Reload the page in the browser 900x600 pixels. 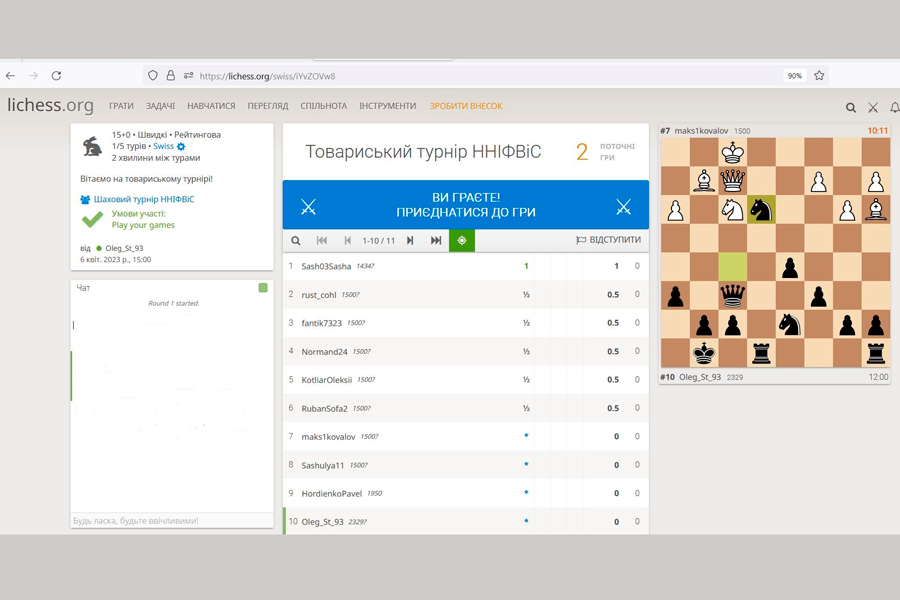[56, 75]
